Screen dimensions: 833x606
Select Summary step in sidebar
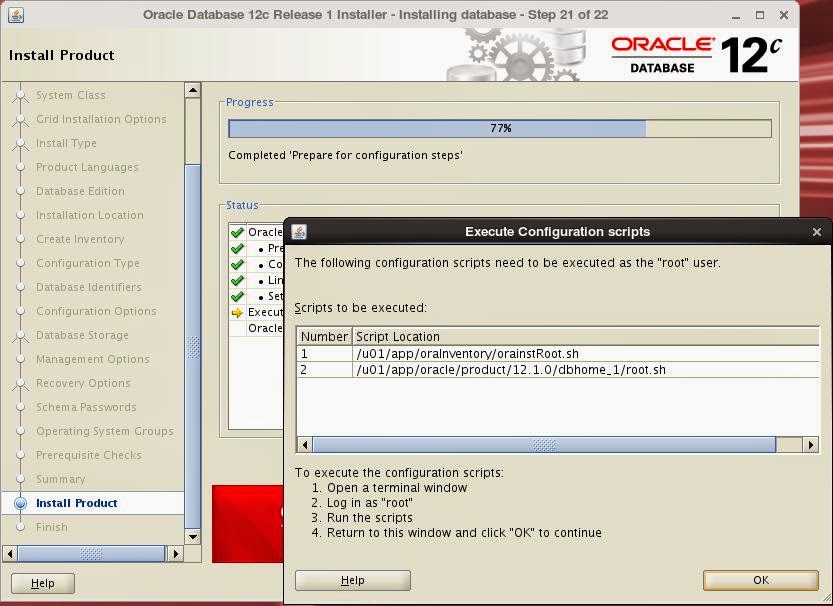60,479
